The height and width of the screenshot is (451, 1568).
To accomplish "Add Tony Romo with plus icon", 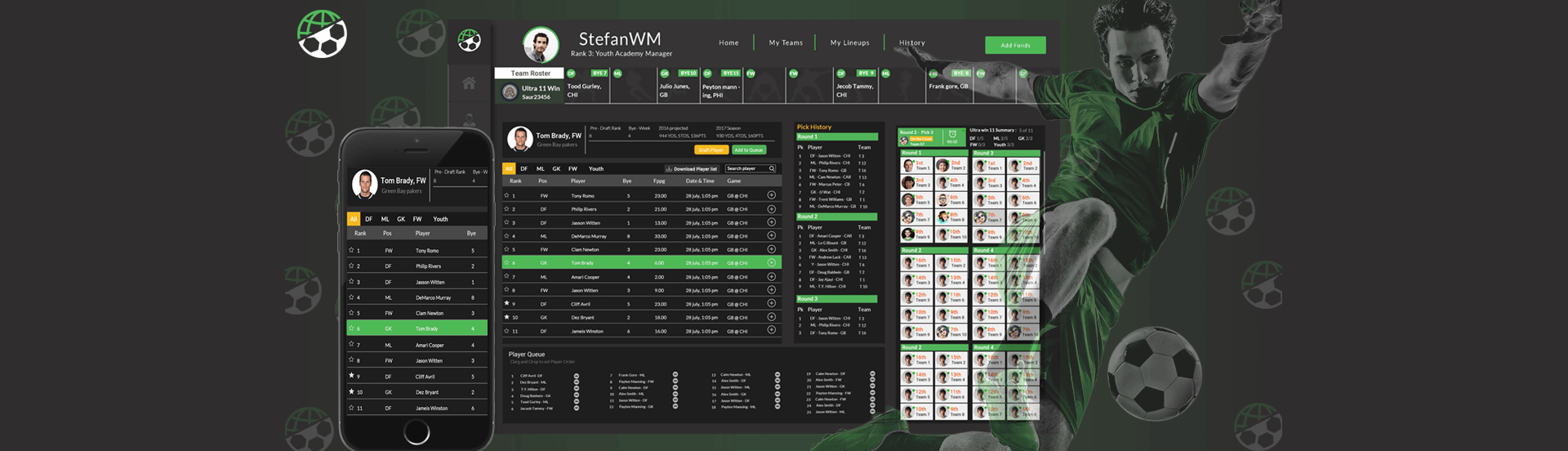I will [771, 195].
